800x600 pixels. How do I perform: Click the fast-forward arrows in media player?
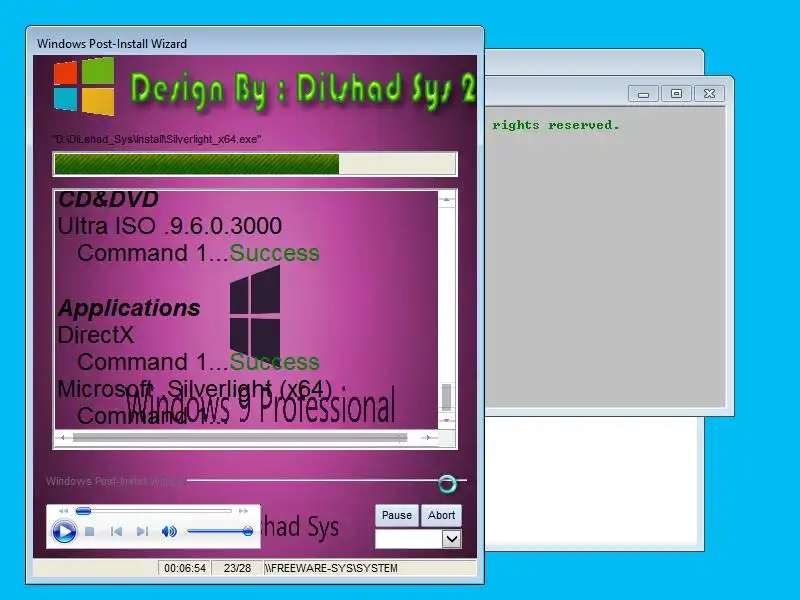243,511
